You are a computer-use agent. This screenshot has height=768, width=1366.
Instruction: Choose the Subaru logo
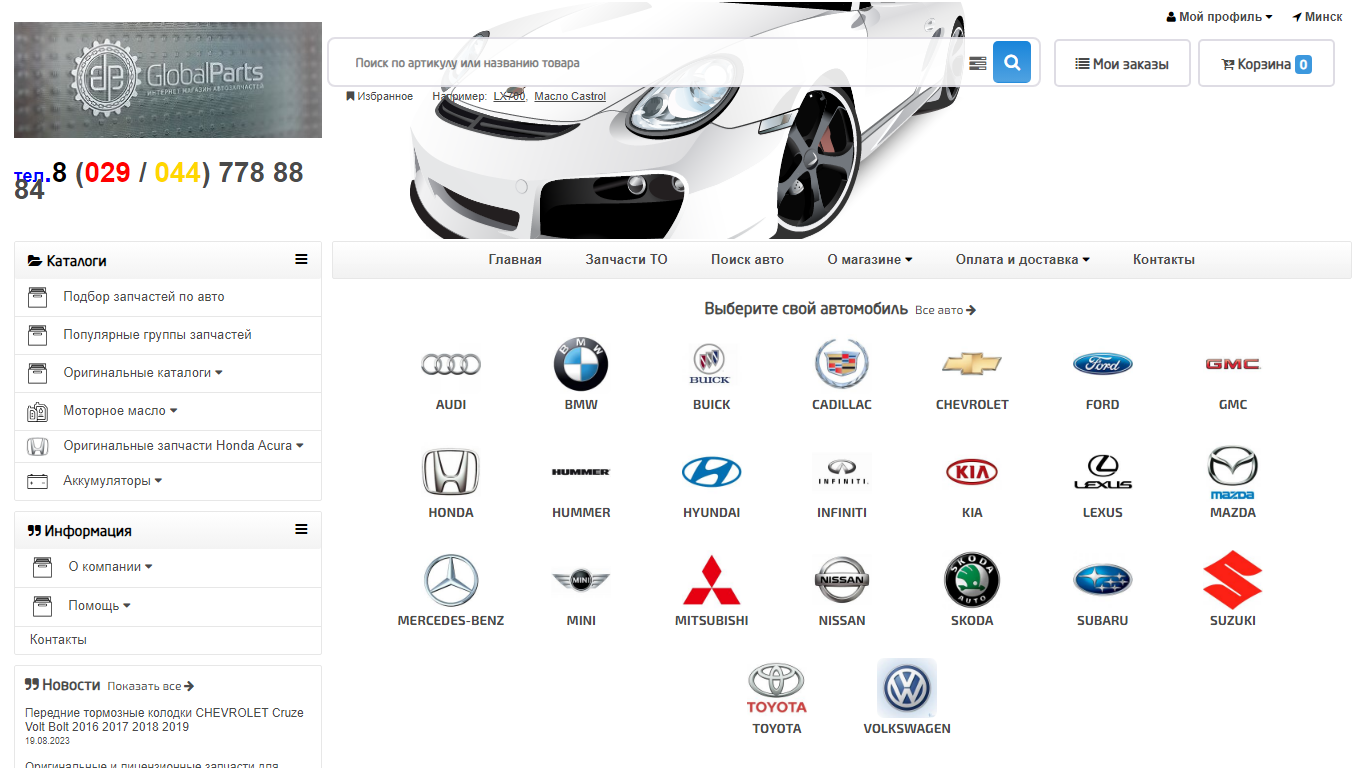coord(1103,580)
